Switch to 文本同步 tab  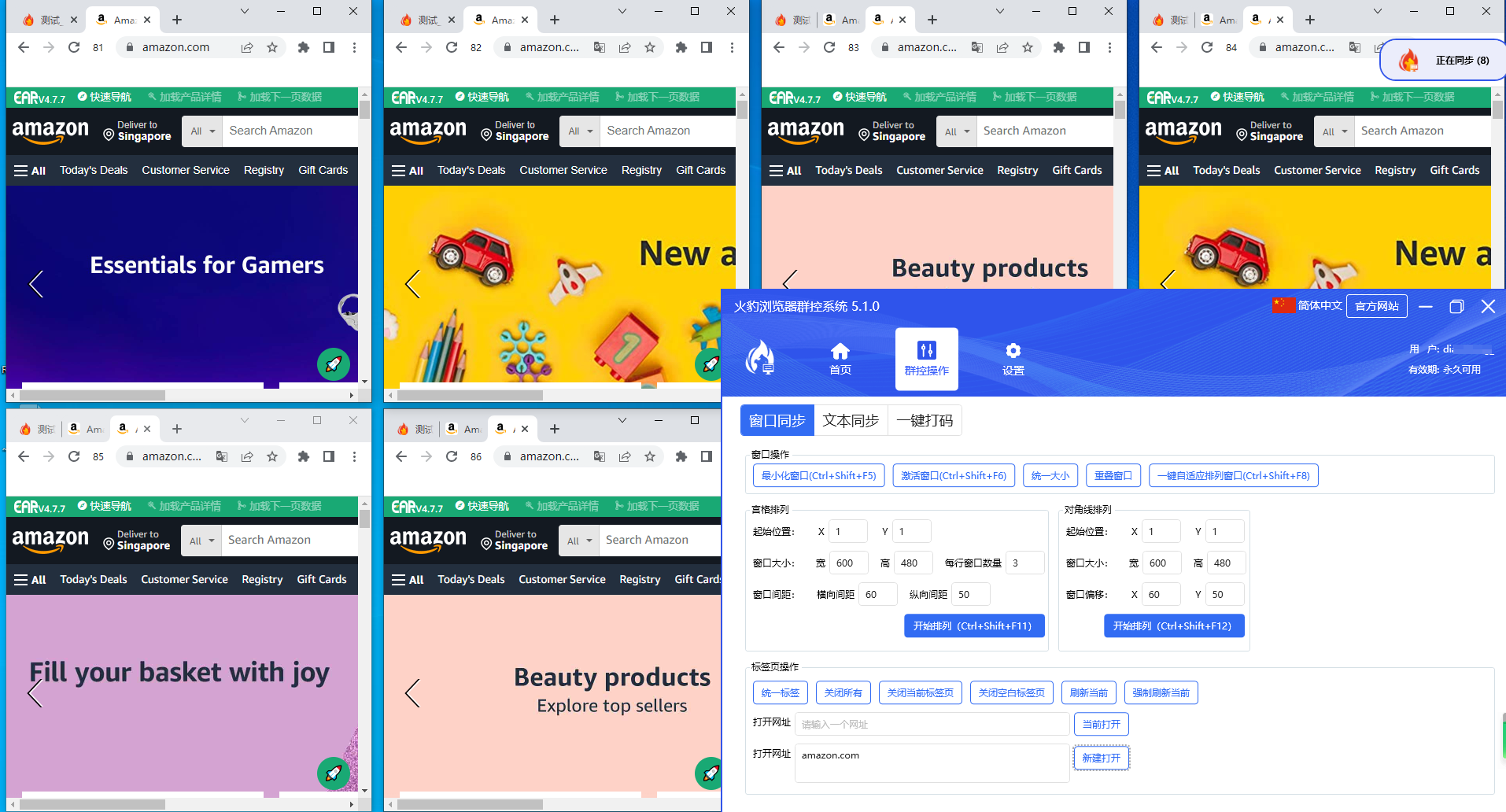click(850, 420)
